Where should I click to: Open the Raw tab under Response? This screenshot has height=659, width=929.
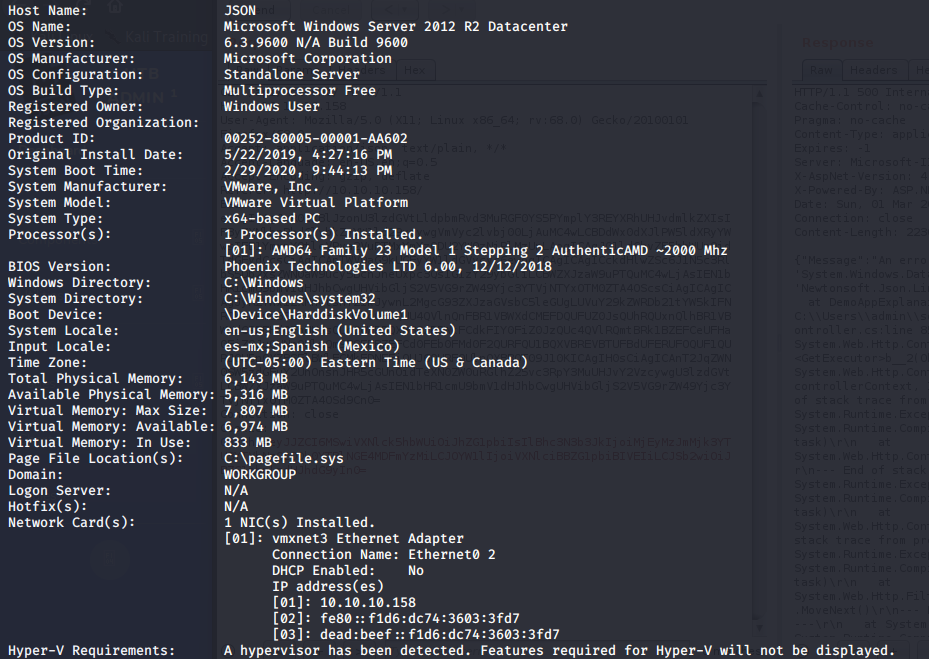(x=821, y=70)
